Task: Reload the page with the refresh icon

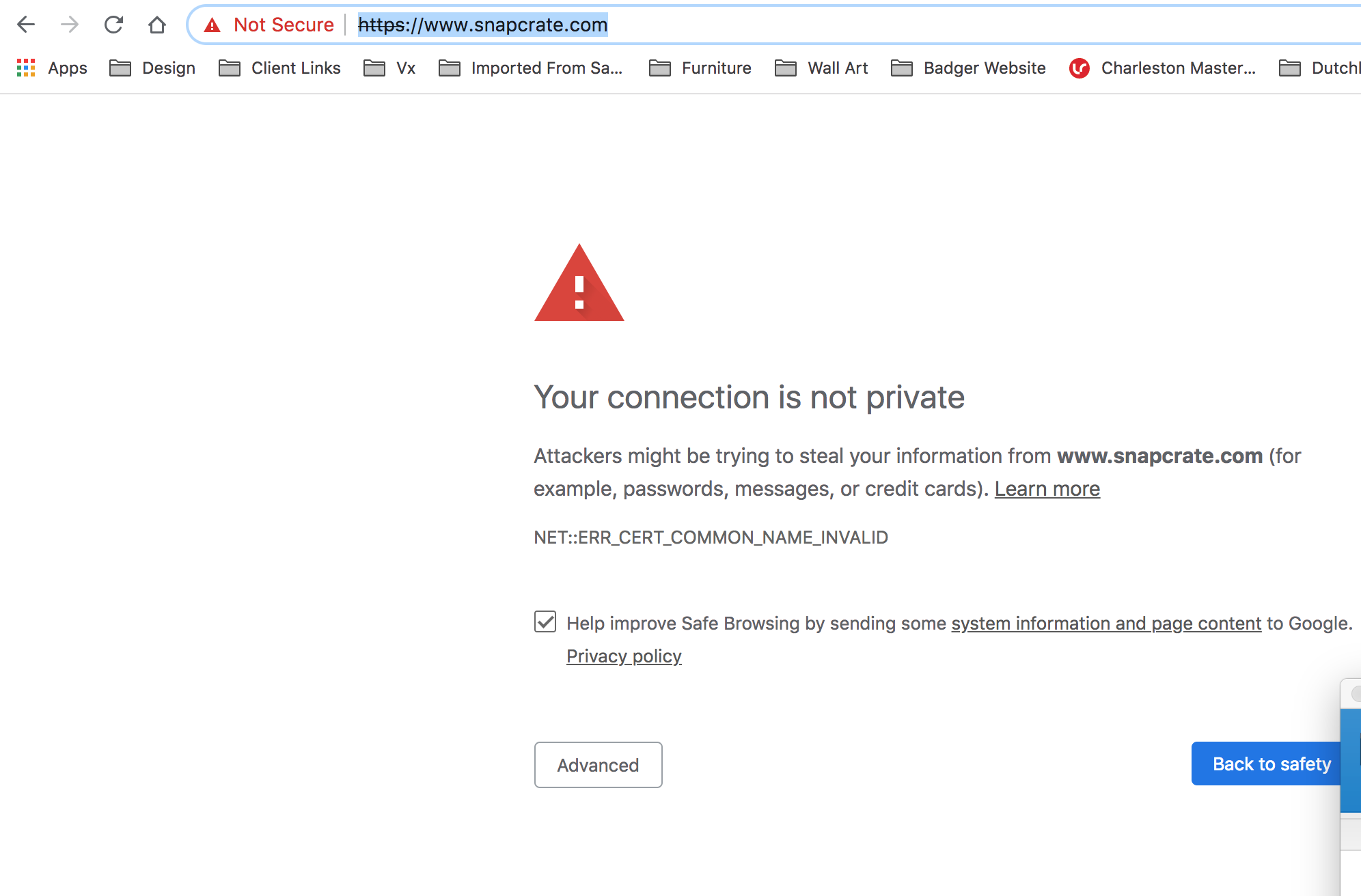Action: point(113,25)
